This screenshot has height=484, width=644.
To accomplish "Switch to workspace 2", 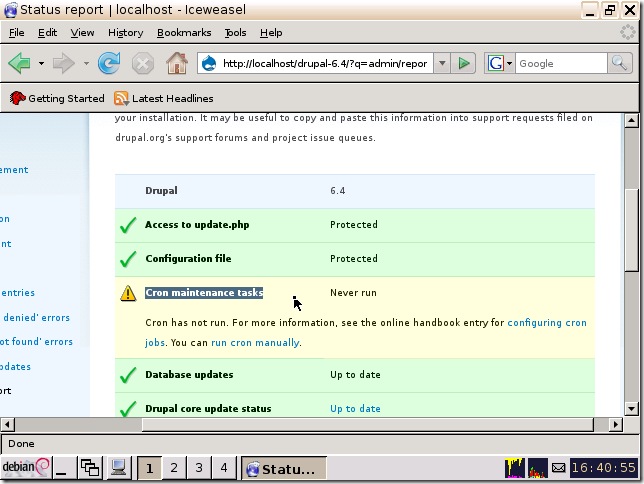I will click(x=174, y=468).
